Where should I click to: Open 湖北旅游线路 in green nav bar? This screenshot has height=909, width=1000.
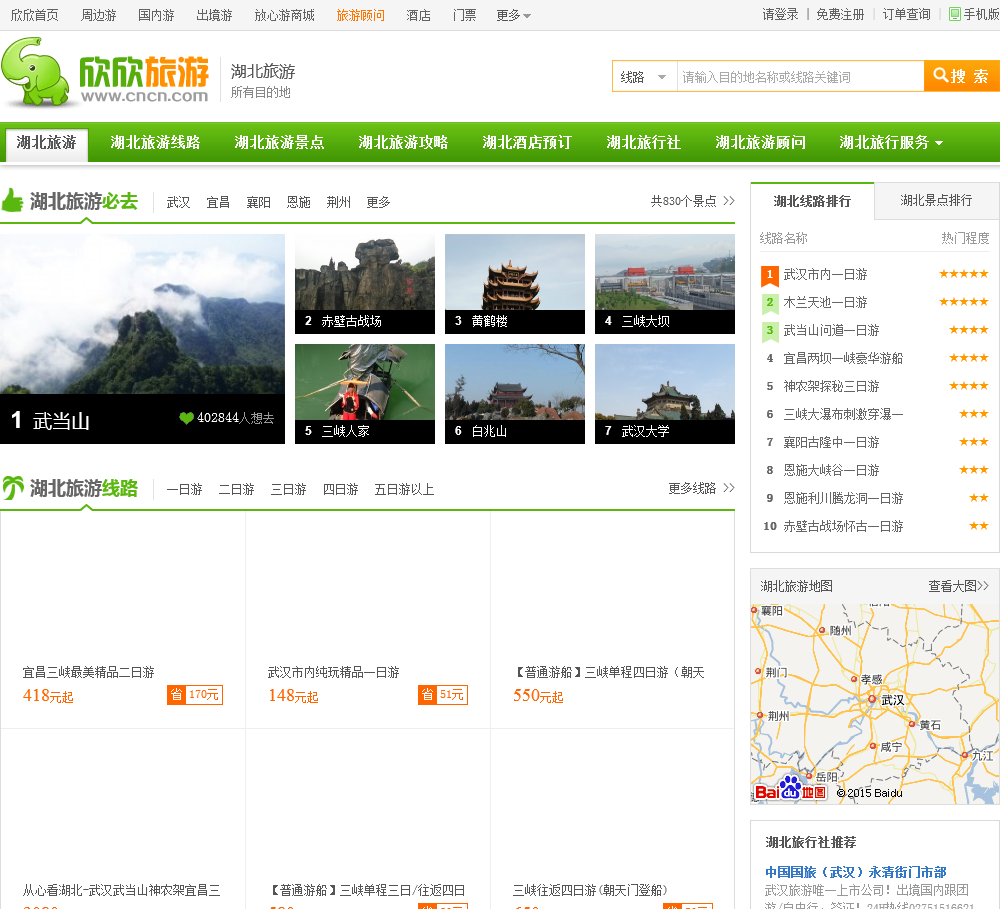pos(155,142)
